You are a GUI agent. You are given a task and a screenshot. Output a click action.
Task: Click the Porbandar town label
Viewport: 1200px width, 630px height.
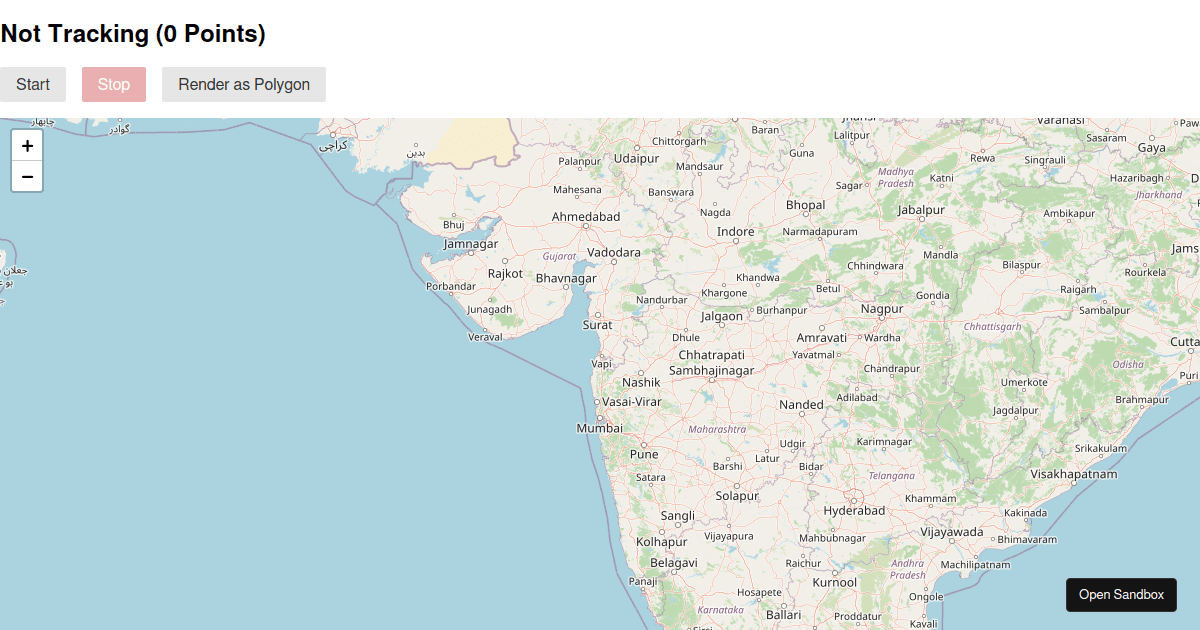click(451, 286)
